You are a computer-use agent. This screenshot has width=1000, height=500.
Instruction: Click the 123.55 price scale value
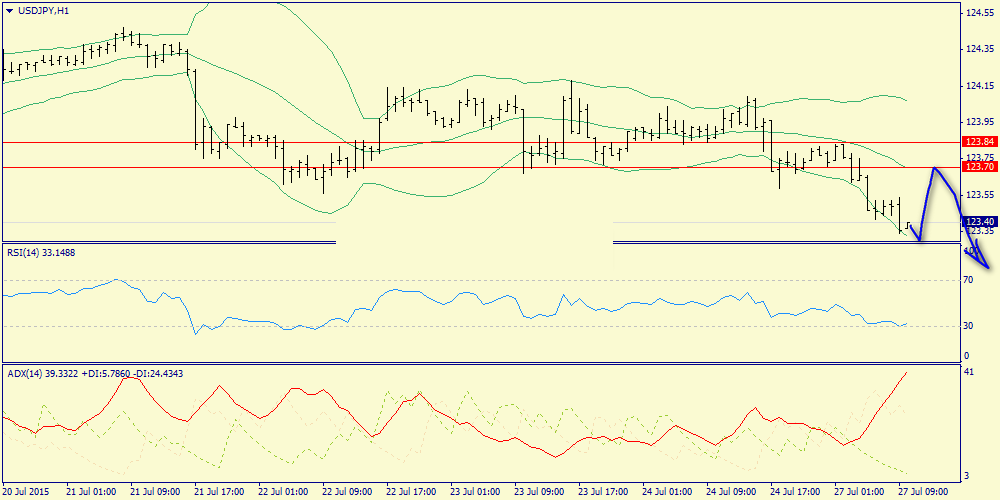point(979,195)
